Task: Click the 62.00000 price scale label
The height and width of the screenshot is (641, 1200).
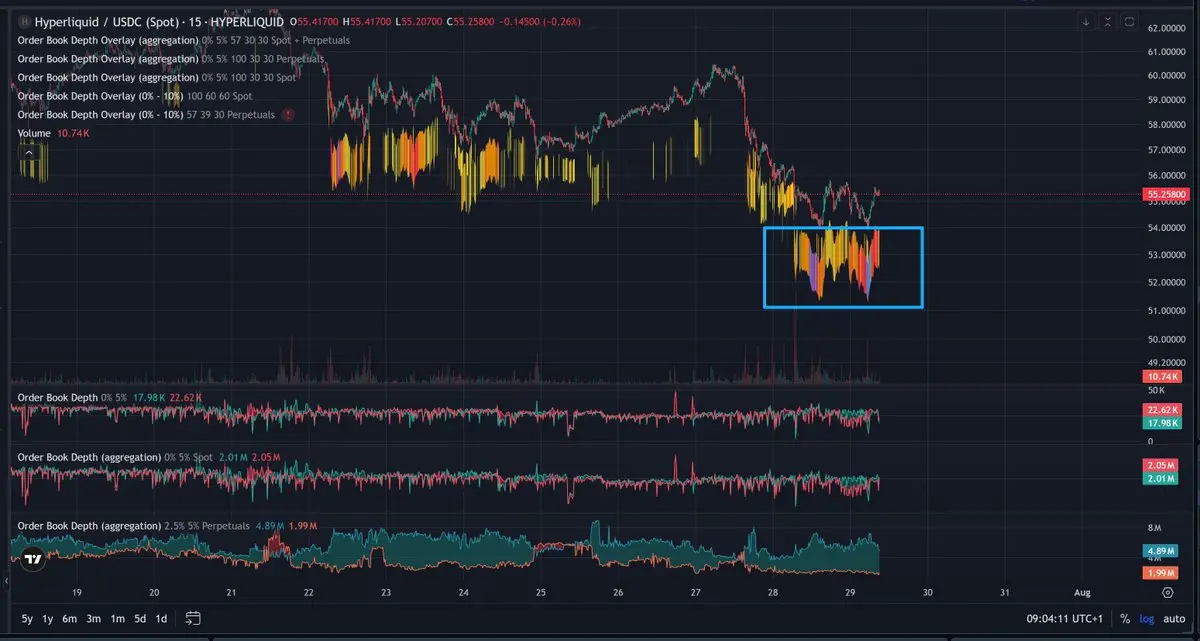Action: click(x=1166, y=29)
